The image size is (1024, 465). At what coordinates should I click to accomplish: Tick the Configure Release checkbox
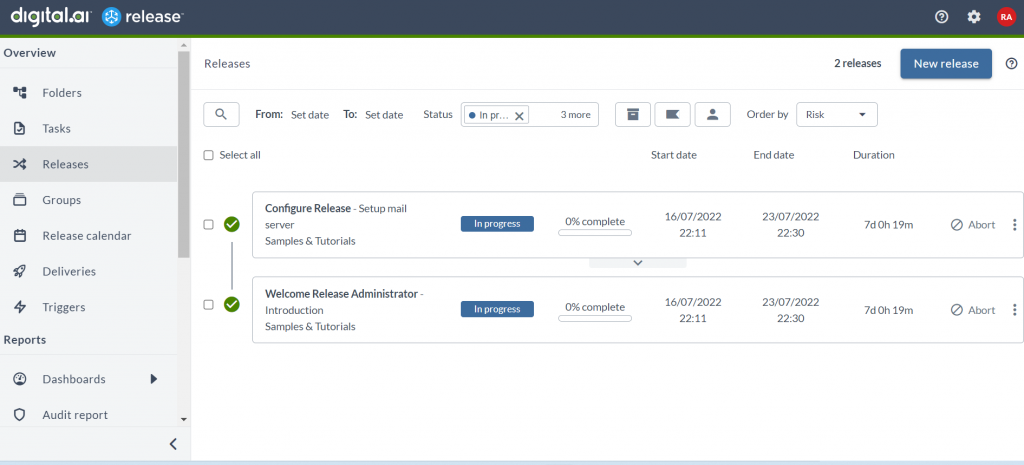(208, 225)
